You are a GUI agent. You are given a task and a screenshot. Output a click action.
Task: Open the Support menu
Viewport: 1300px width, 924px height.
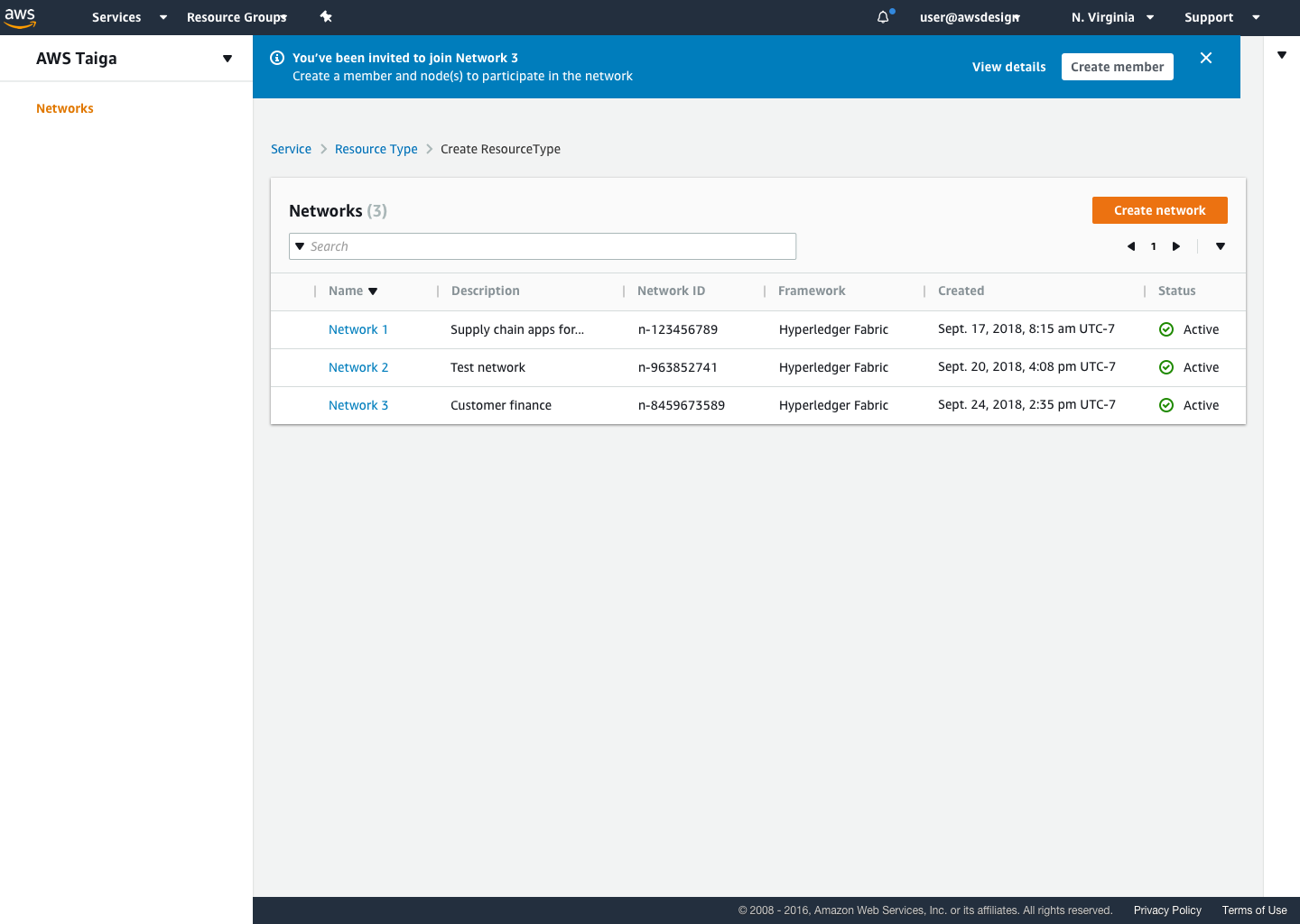point(1221,17)
